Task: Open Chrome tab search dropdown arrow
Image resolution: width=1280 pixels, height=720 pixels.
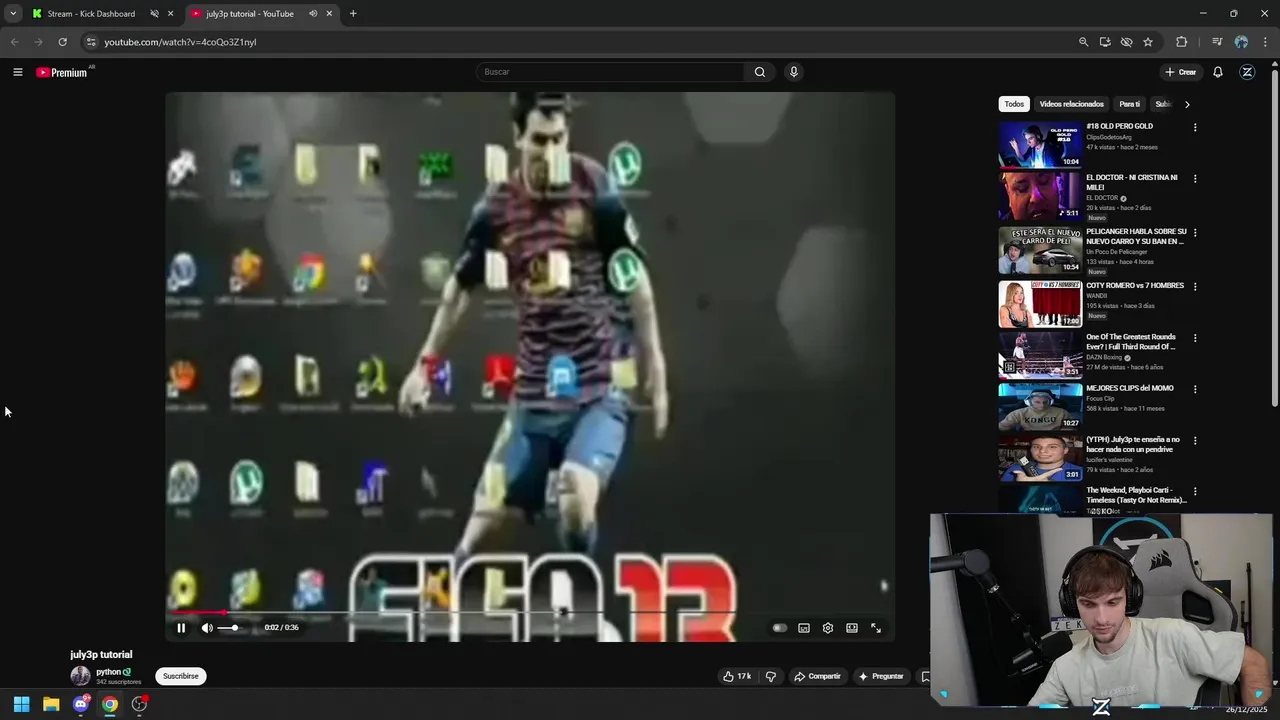Action: [x=13, y=14]
